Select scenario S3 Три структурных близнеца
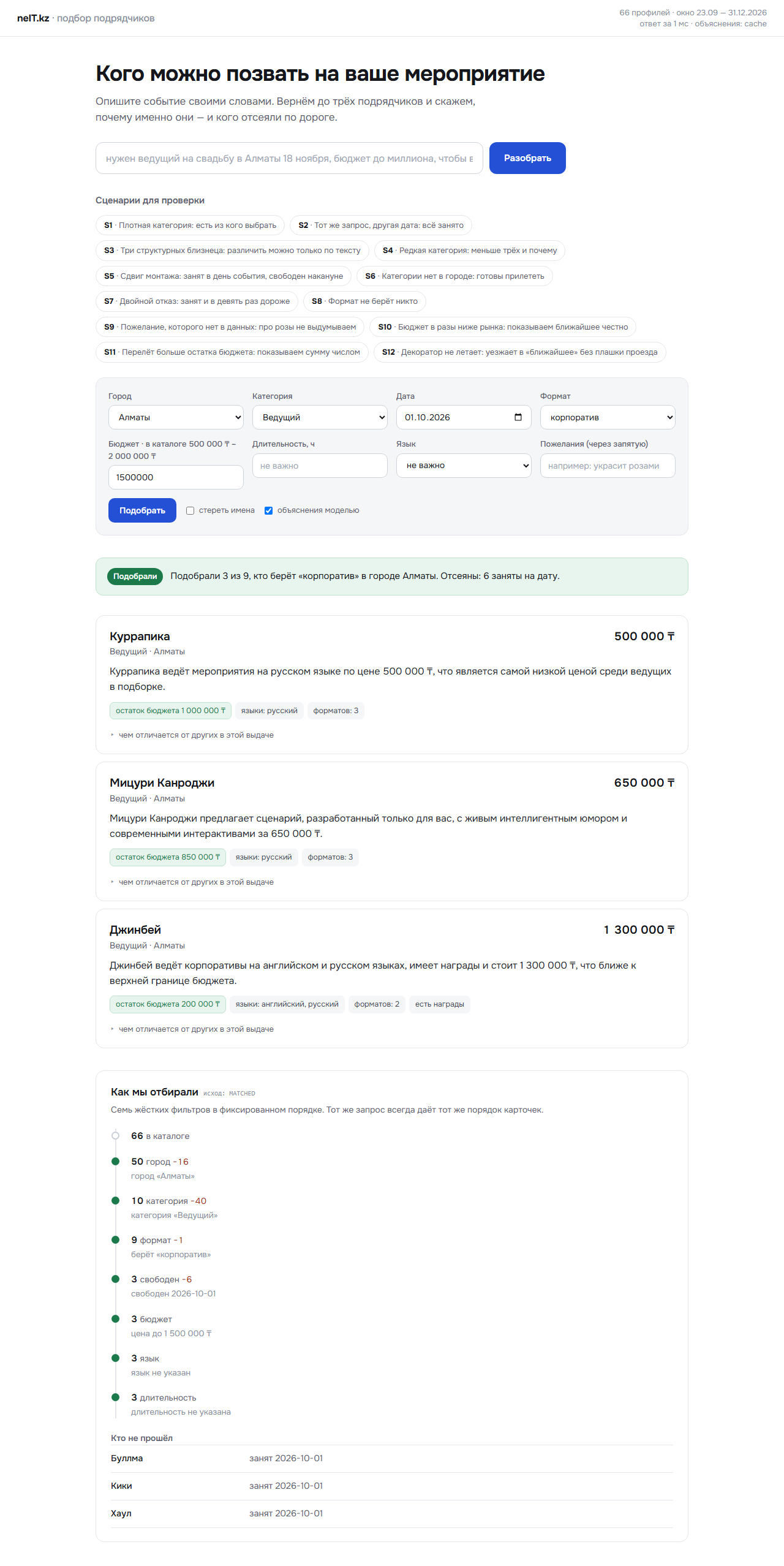 [x=232, y=251]
